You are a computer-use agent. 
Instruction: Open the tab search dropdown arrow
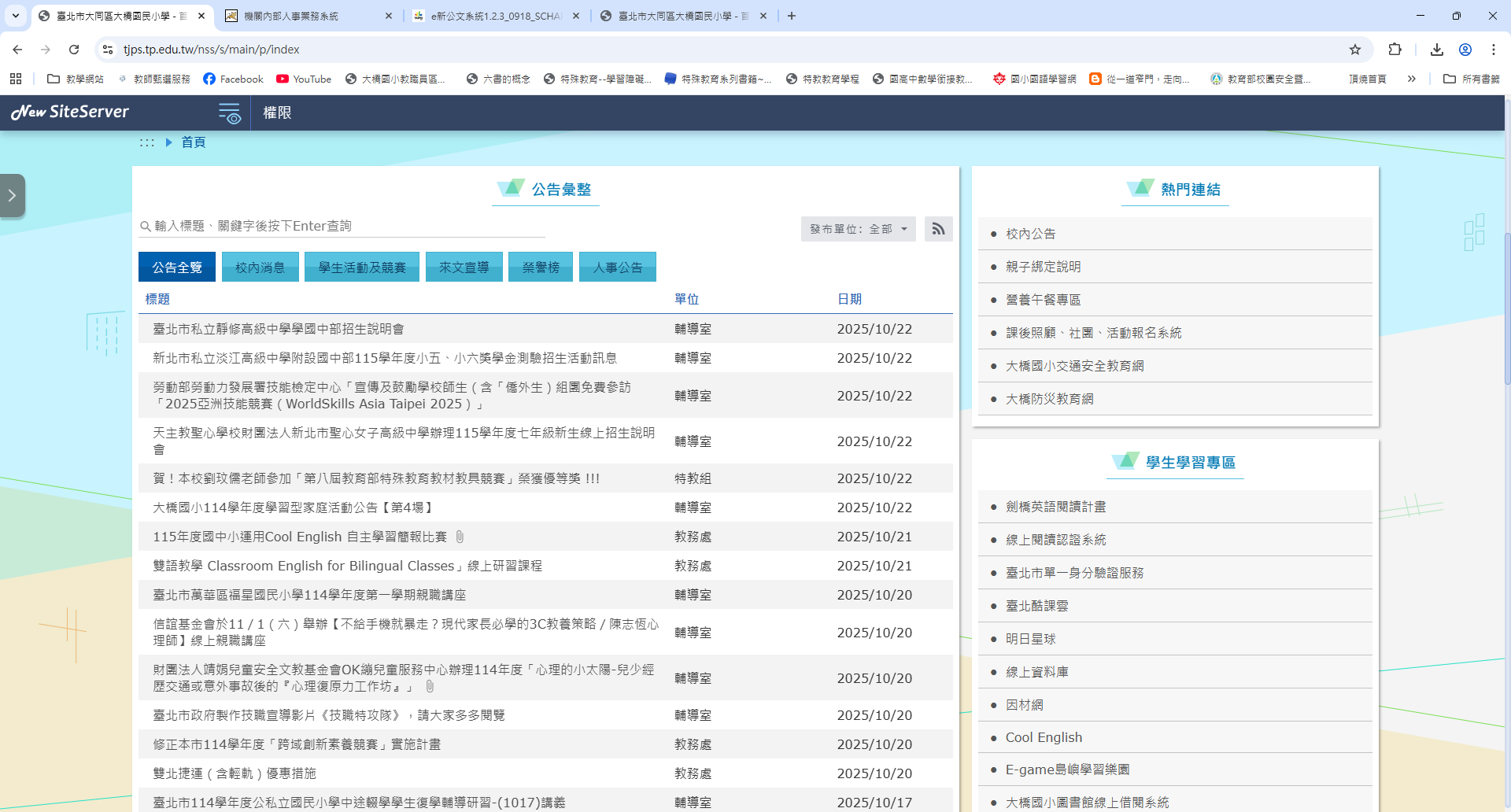16,16
